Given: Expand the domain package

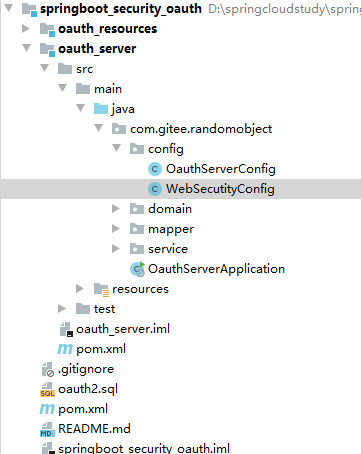Looking at the screenshot, I should click(x=116, y=209).
